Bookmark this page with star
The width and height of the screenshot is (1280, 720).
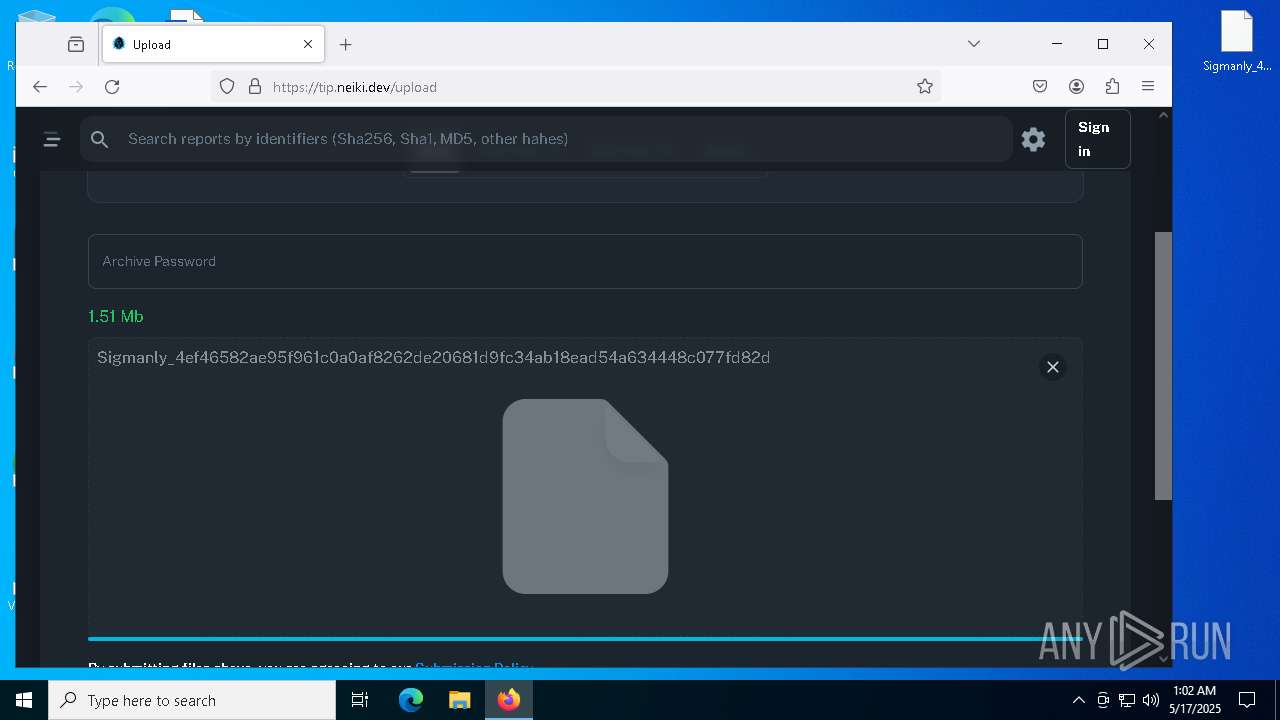coord(925,87)
